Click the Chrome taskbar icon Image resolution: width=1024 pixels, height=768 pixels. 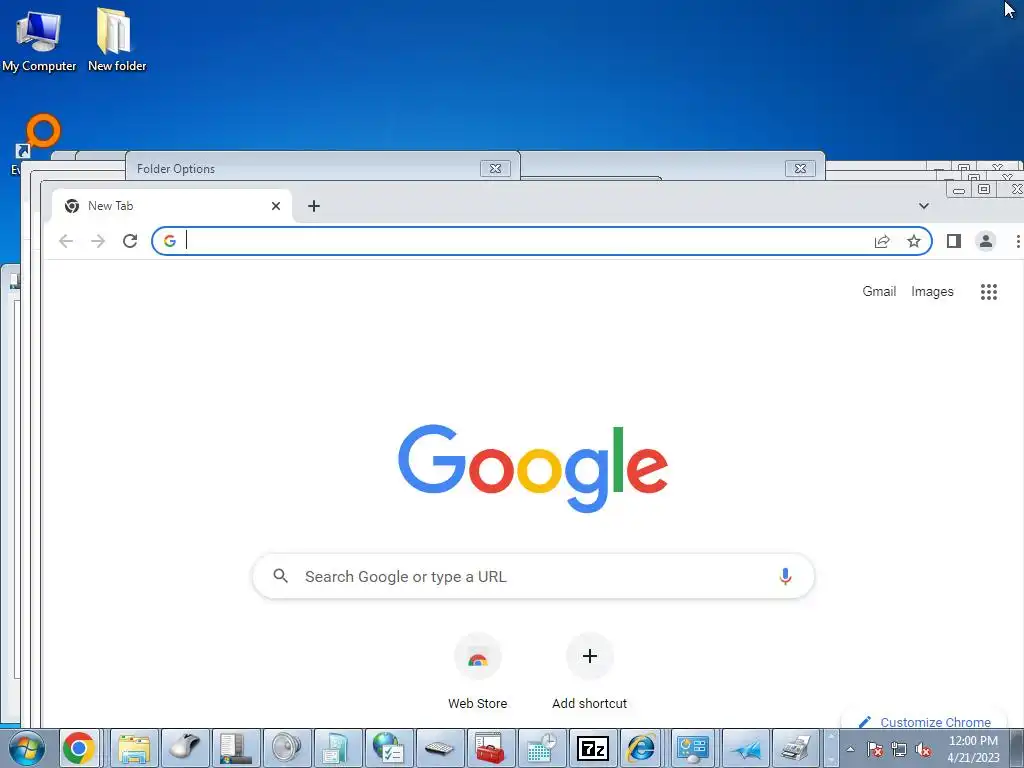point(79,748)
